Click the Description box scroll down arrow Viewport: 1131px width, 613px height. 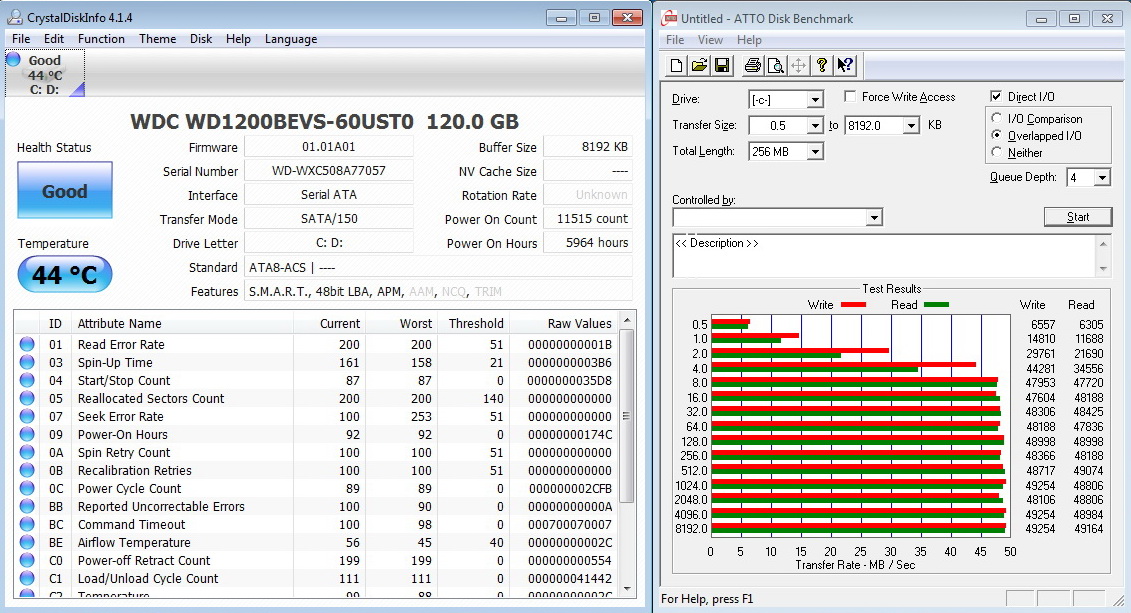pos(1103,268)
